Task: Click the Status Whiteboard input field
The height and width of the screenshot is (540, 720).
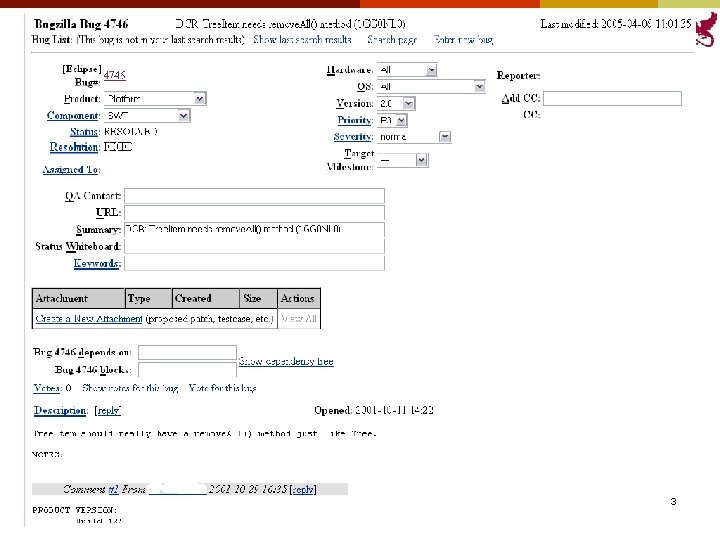Action: 254,246
